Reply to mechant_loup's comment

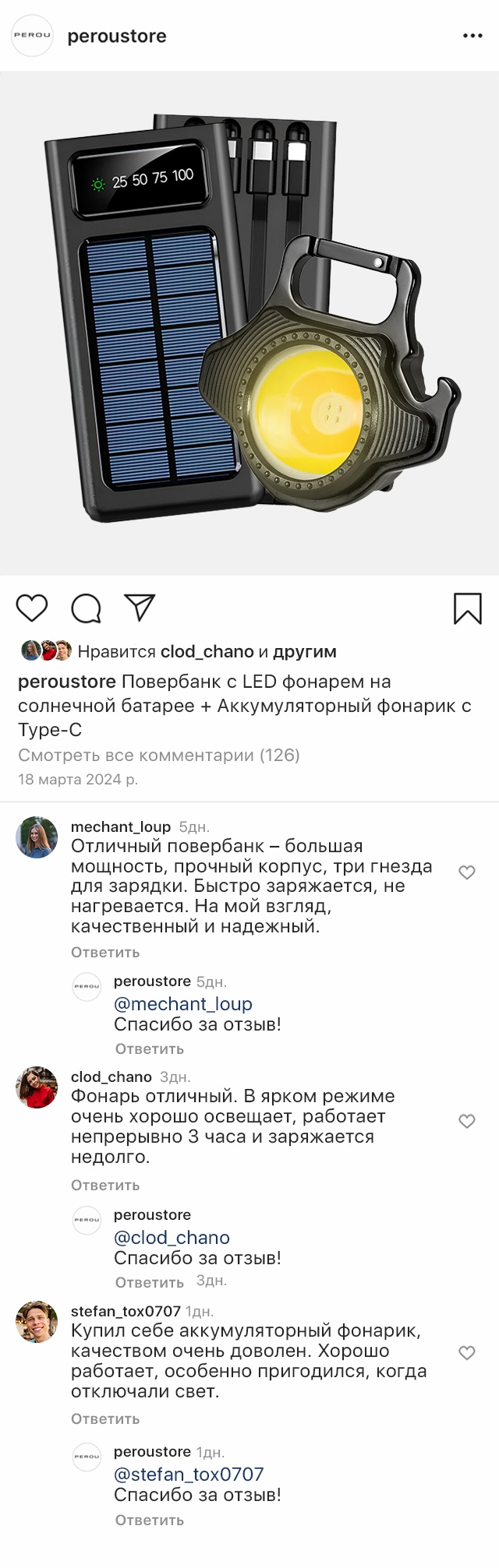tap(105, 952)
